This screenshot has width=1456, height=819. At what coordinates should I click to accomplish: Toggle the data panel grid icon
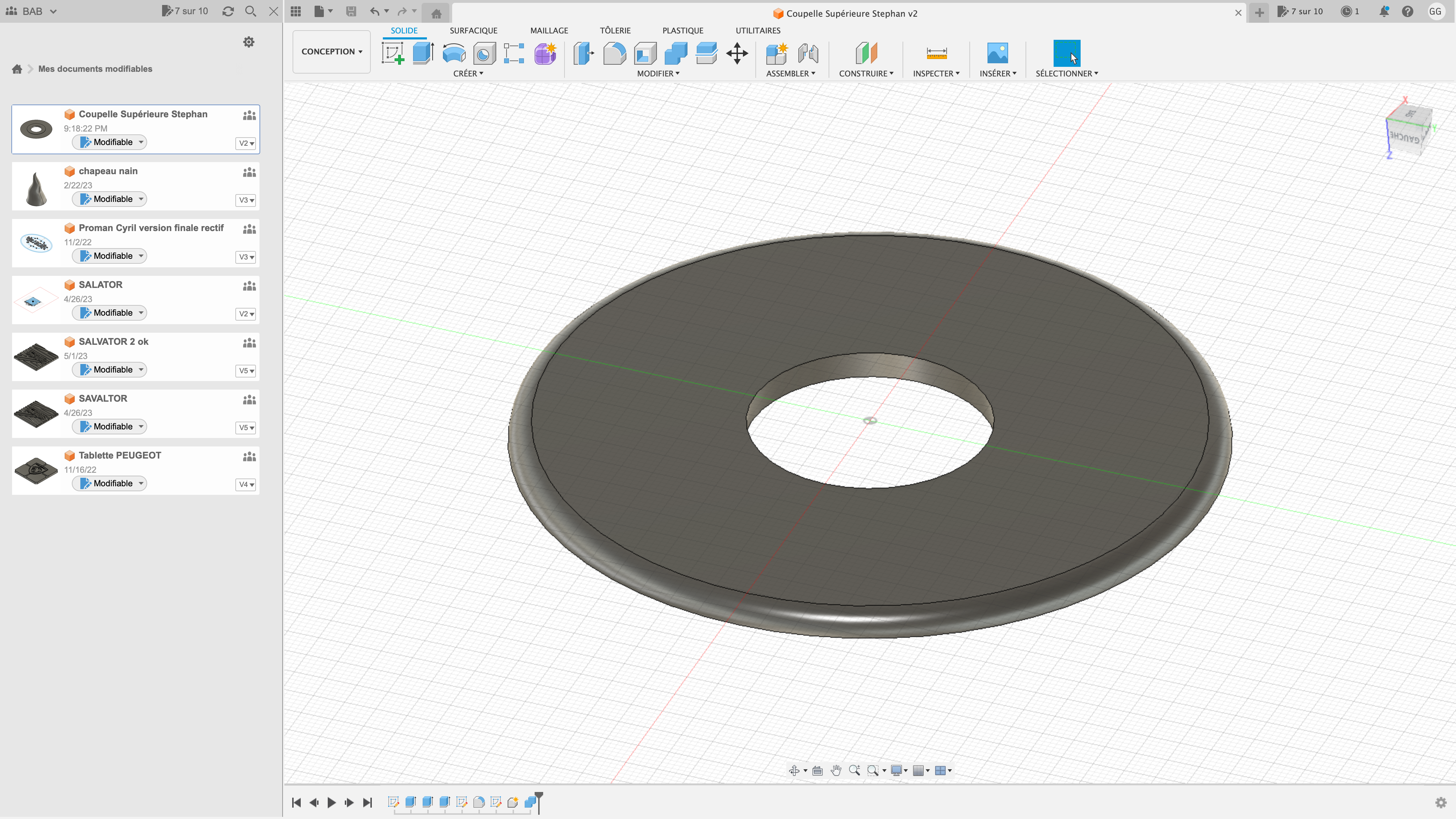296,11
